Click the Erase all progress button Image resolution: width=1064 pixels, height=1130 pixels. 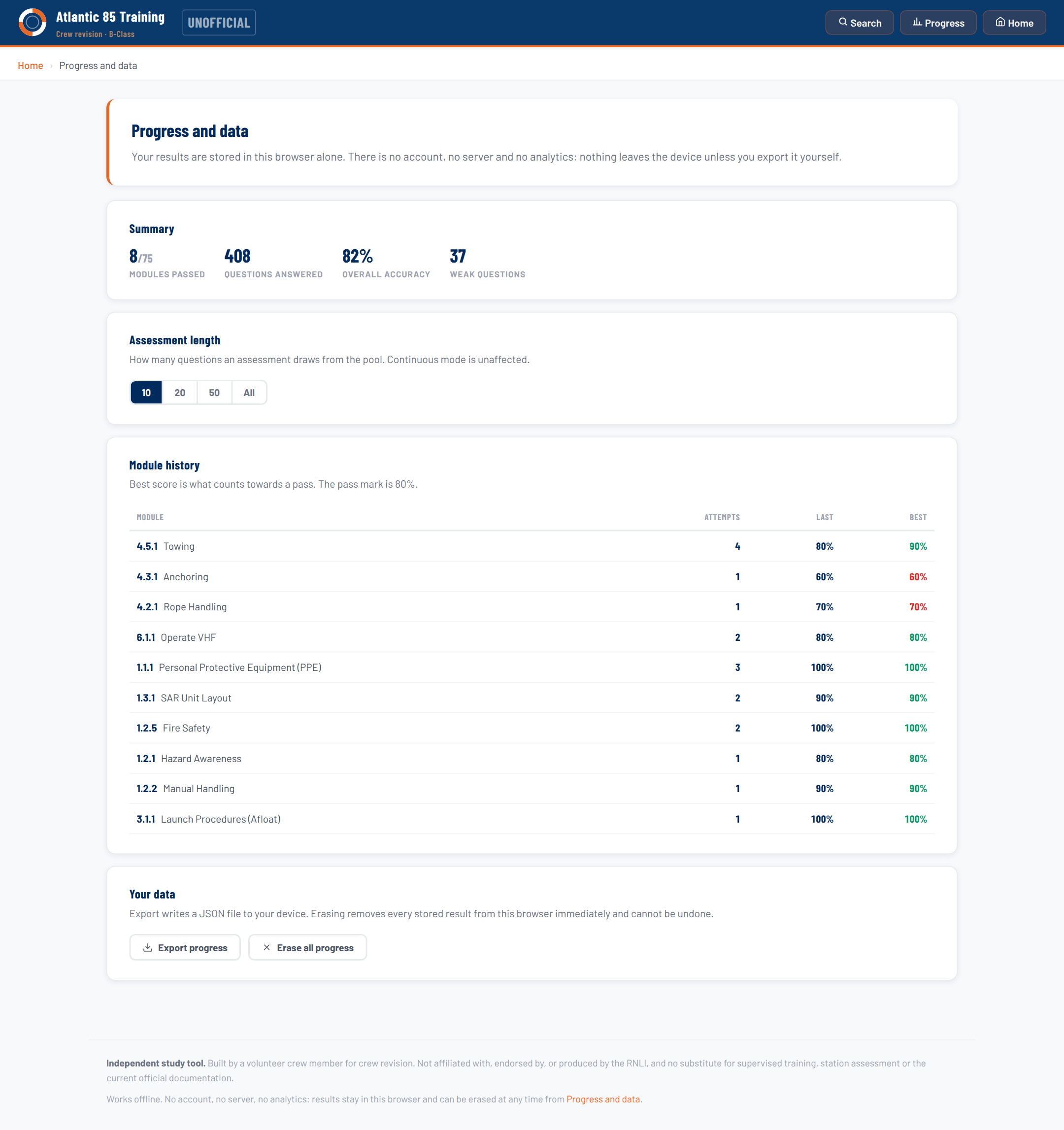click(307, 948)
